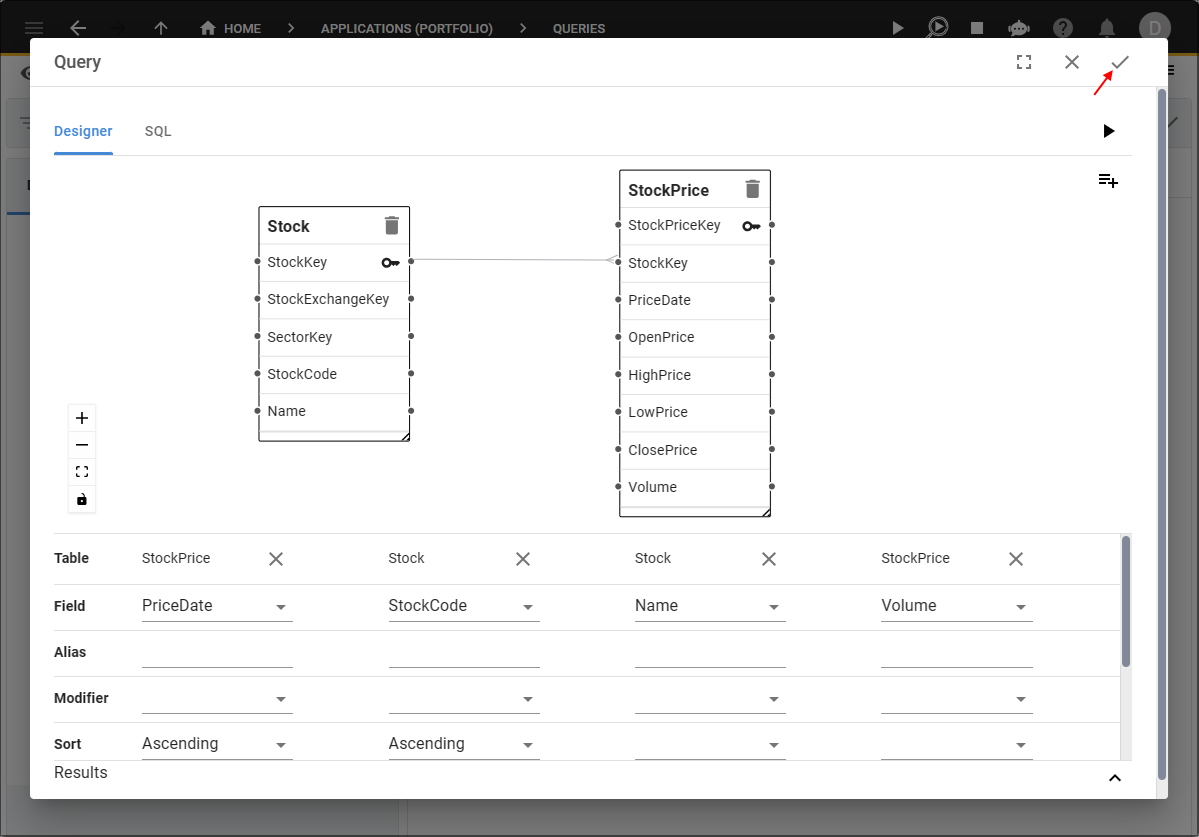Zoom in on the designer canvas

(82, 418)
